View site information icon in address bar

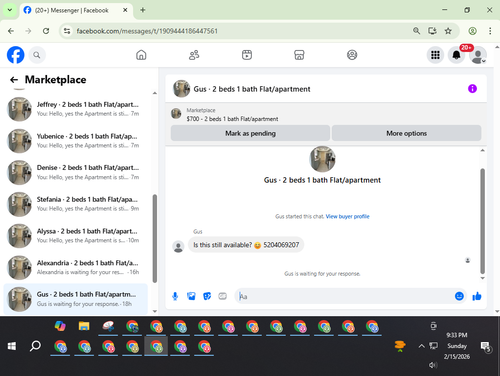click(x=67, y=31)
